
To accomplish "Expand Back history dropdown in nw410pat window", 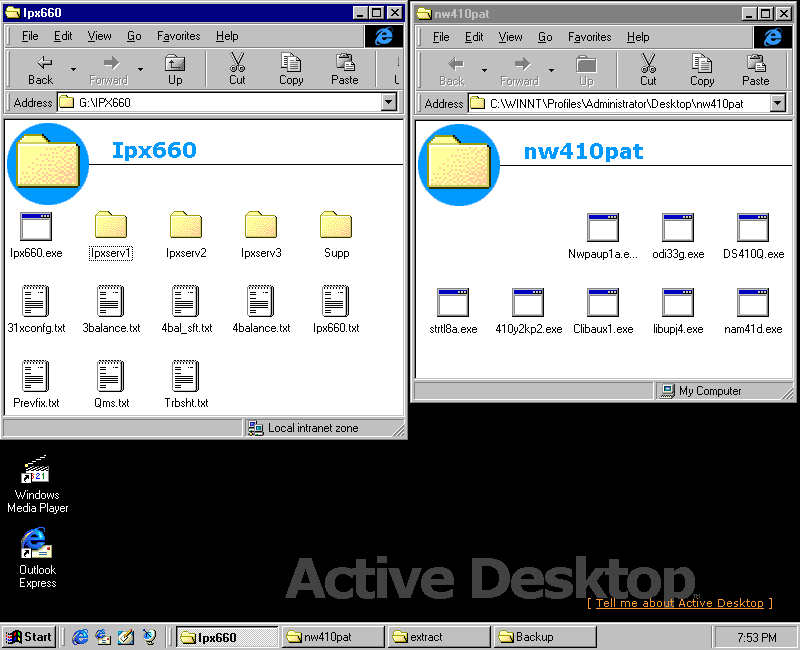I will (484, 71).
